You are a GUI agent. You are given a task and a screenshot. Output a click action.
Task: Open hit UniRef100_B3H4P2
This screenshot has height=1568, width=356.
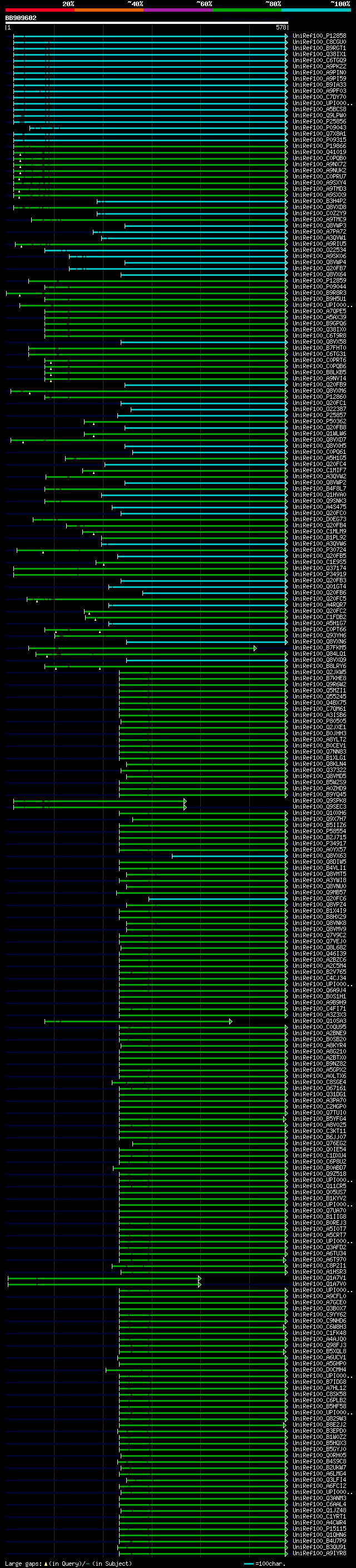pos(319,201)
